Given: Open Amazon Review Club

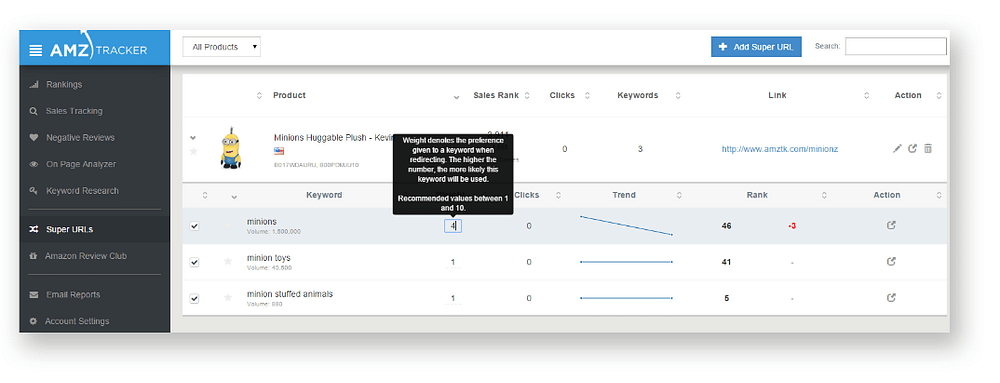Looking at the screenshot, I should (85, 256).
